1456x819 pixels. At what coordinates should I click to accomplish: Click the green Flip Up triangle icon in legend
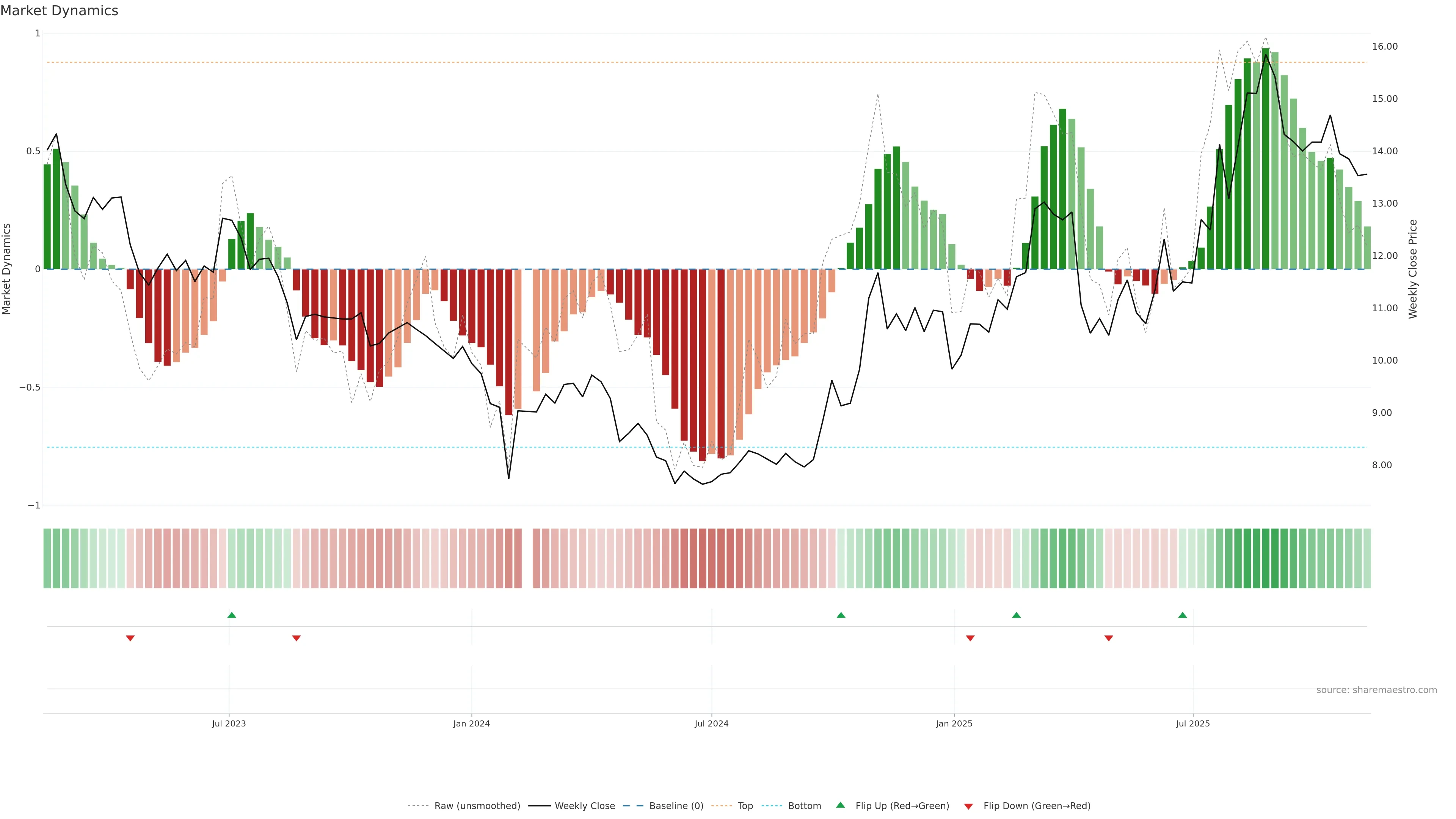[841, 805]
